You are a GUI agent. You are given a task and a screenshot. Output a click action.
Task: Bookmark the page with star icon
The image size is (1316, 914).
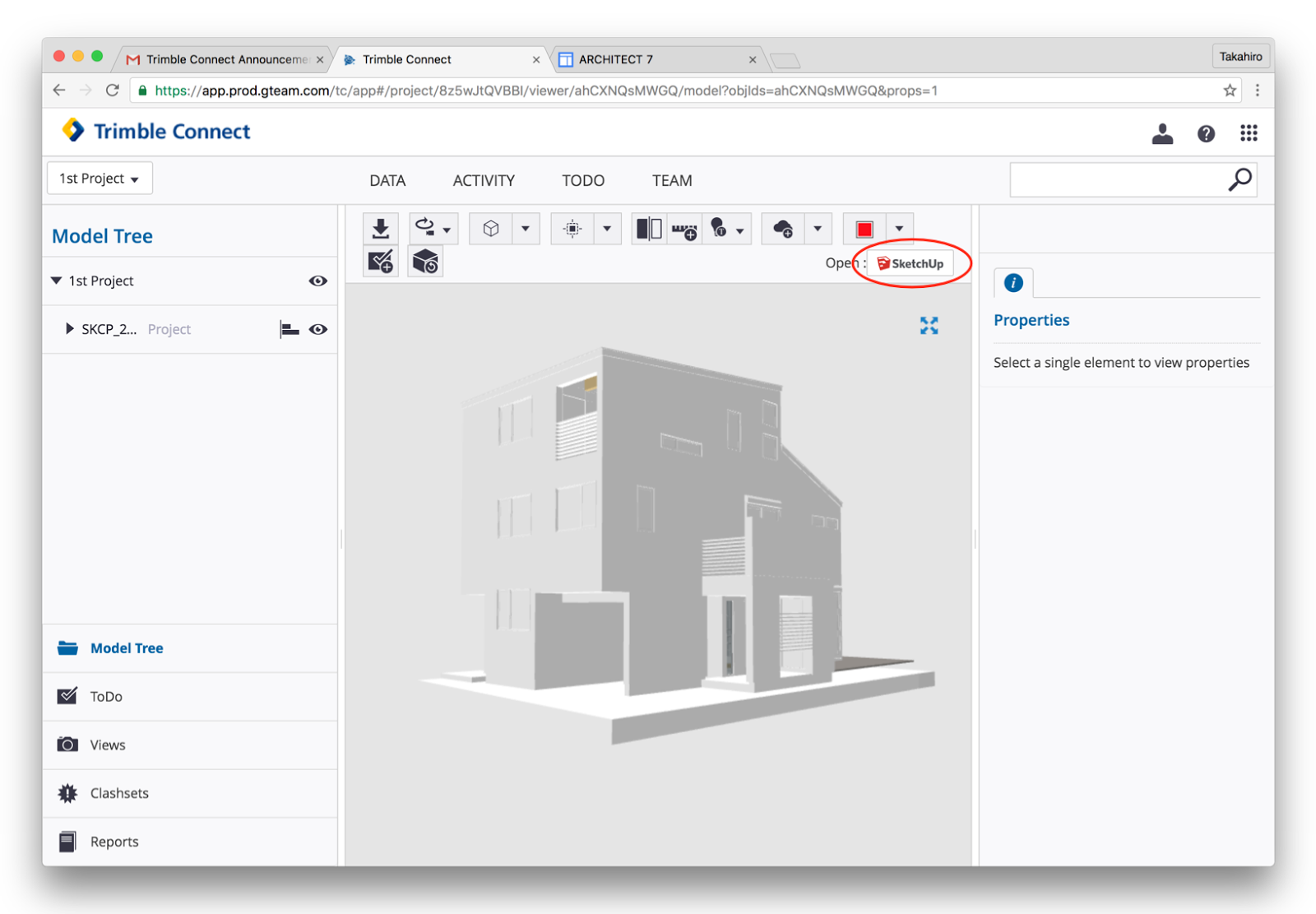click(x=1230, y=90)
